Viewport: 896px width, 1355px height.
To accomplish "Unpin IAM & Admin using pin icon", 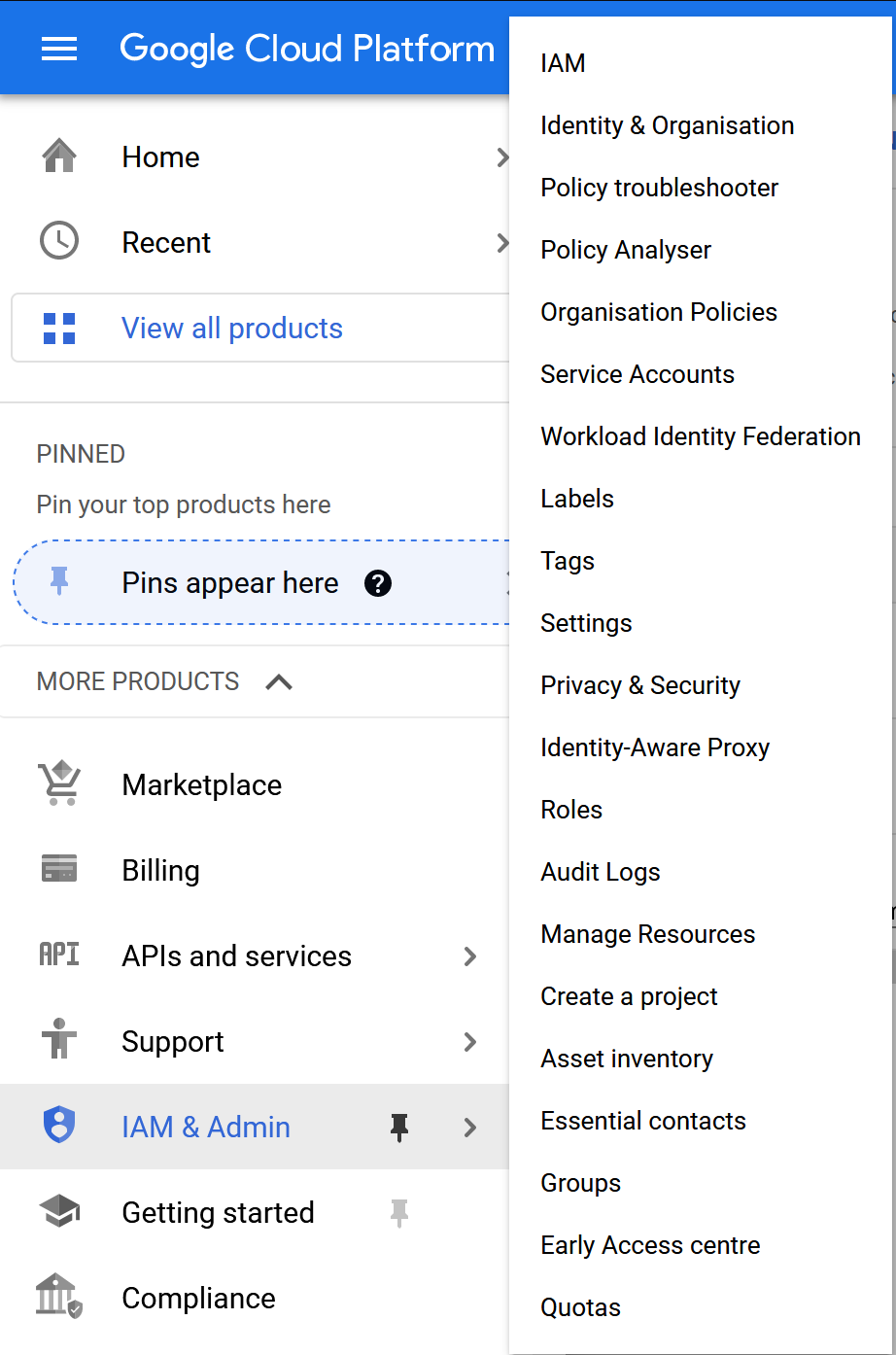I will click(399, 1127).
